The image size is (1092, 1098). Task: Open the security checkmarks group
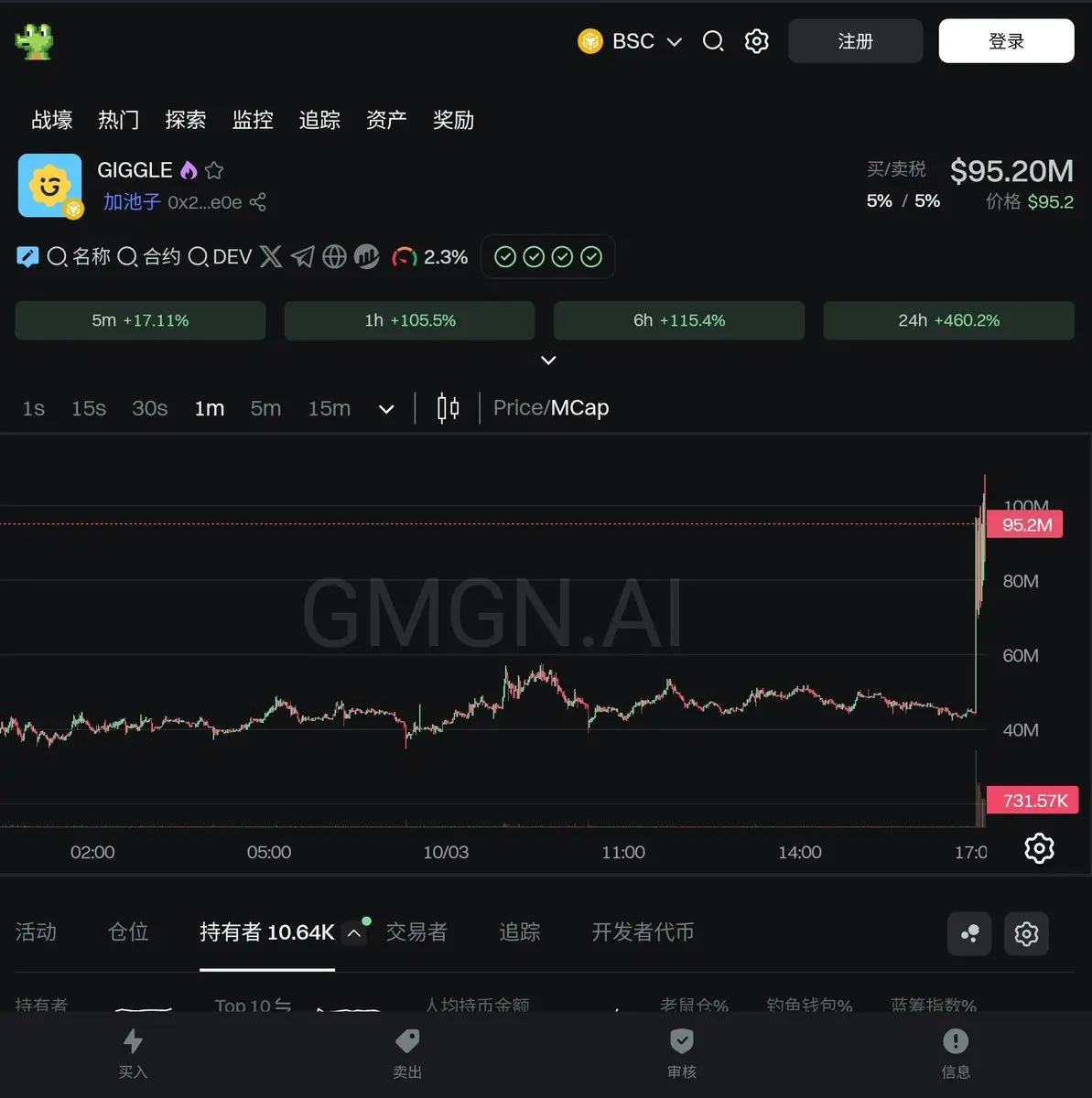pos(548,257)
